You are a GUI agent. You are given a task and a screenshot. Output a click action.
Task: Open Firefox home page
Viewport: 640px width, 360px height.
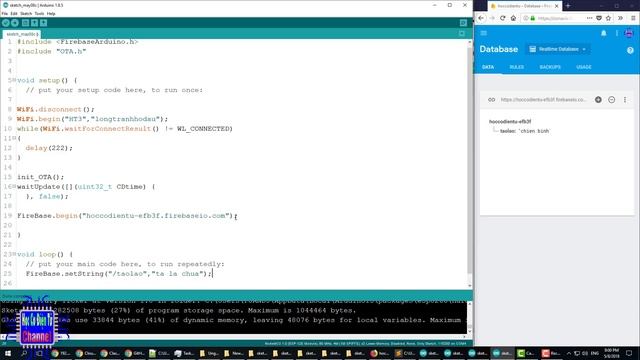click(513, 18)
